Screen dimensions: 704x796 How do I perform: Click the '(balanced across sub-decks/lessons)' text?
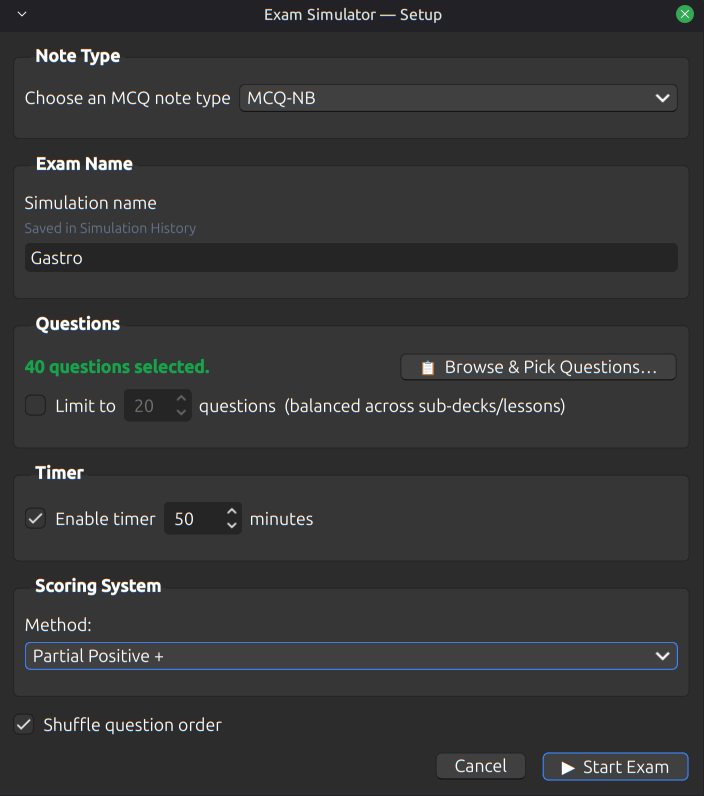(x=425, y=406)
